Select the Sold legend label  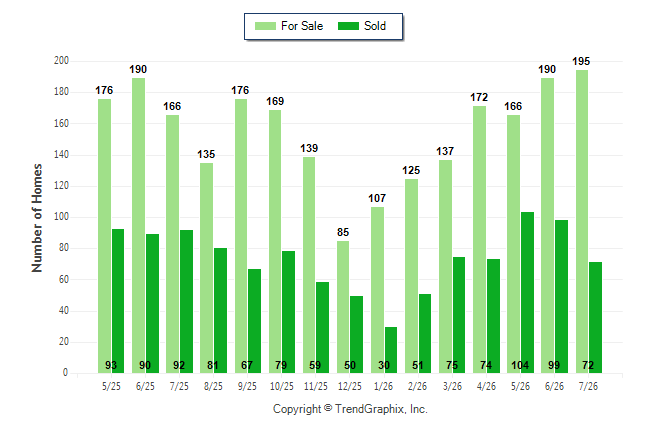(375, 26)
